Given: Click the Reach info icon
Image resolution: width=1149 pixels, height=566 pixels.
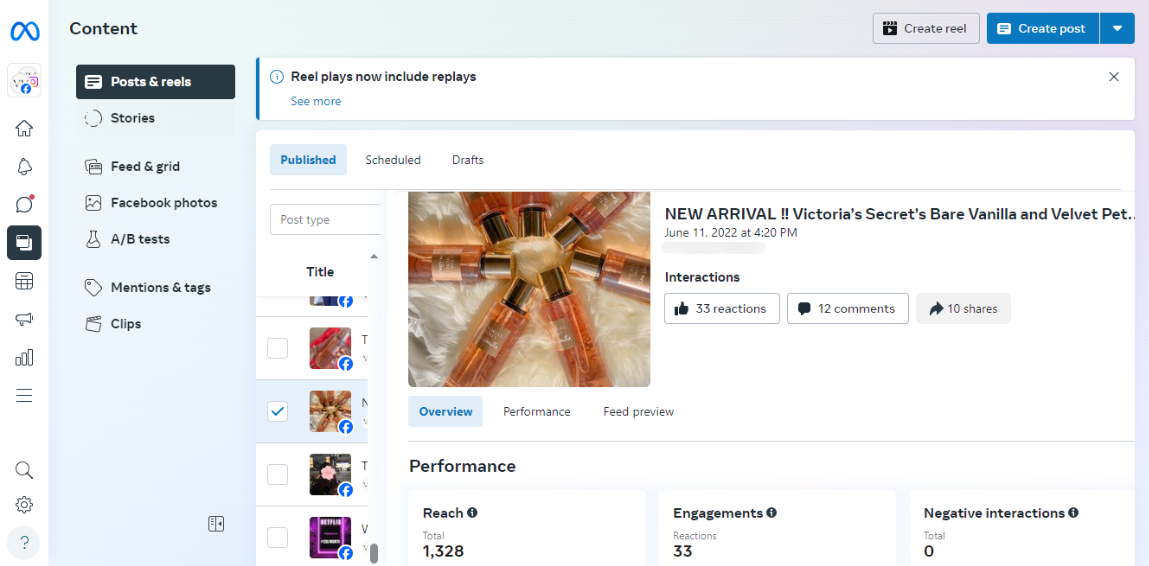Looking at the screenshot, I should click(x=472, y=512).
